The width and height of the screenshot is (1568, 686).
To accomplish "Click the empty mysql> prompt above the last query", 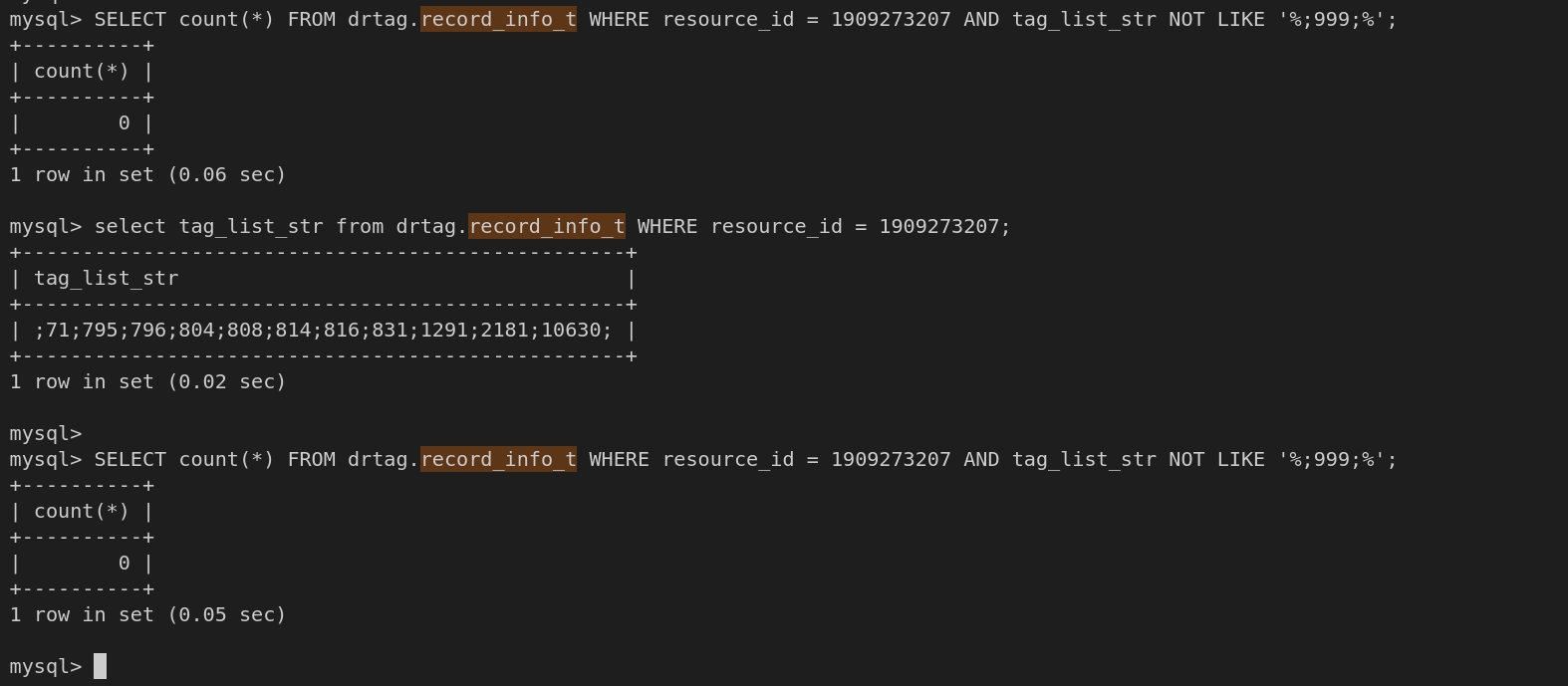I will [x=45, y=433].
